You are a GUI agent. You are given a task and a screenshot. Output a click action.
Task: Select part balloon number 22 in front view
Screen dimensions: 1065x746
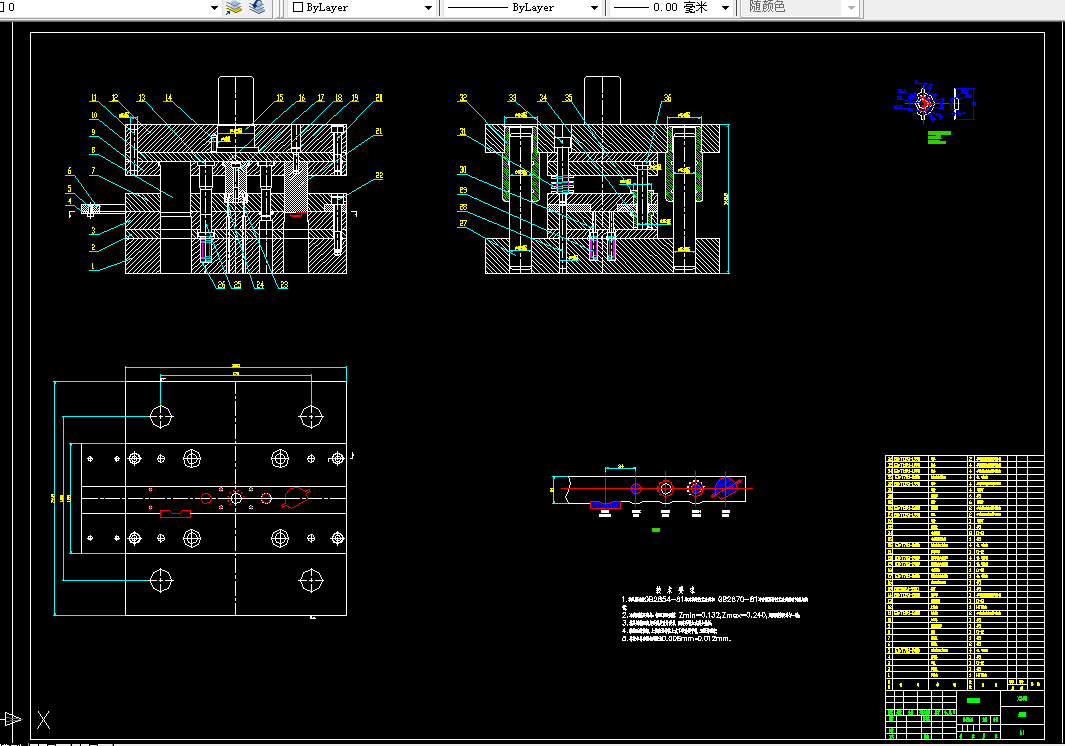[379, 175]
